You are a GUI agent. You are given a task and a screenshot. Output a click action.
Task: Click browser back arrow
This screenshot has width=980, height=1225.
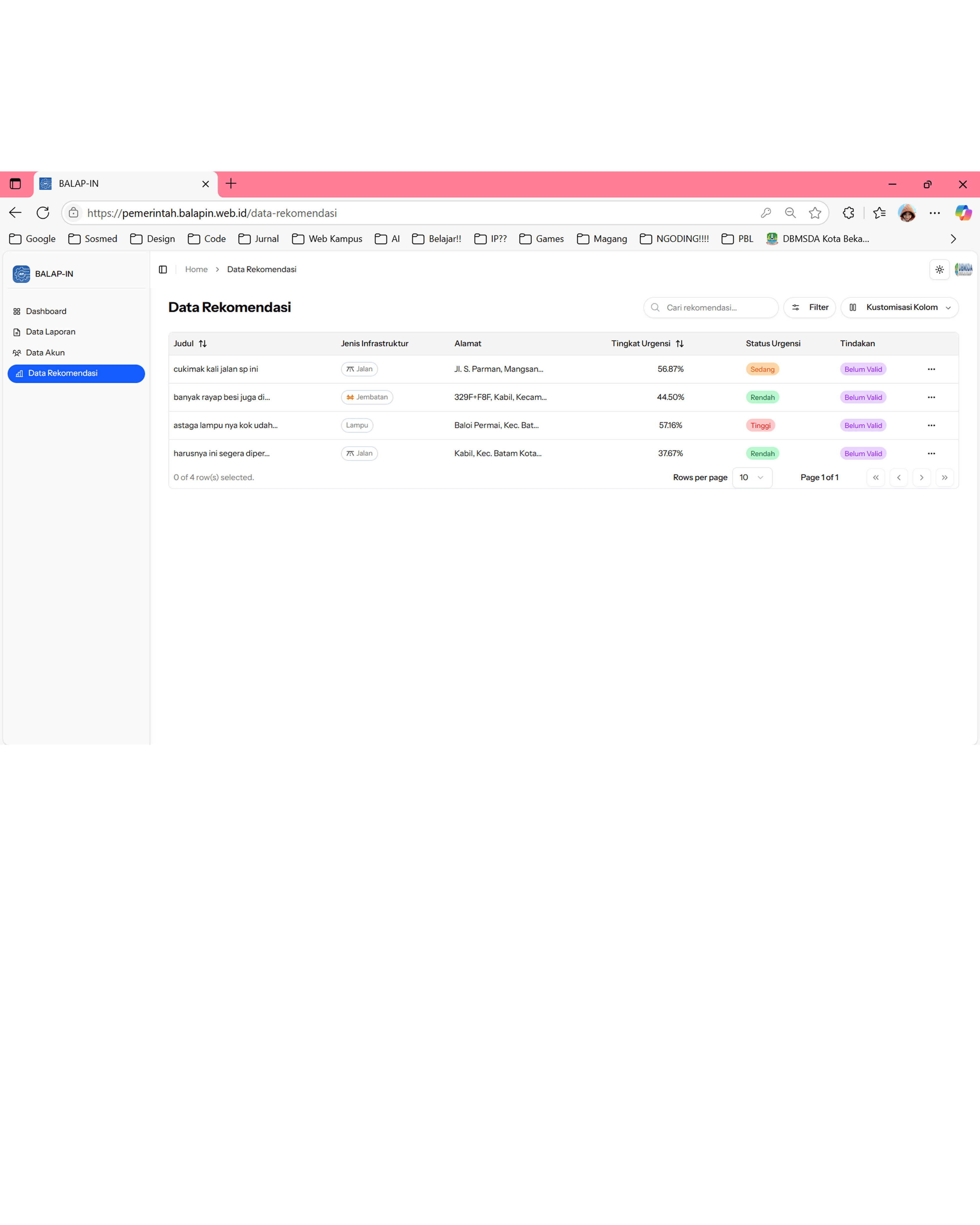(x=15, y=213)
